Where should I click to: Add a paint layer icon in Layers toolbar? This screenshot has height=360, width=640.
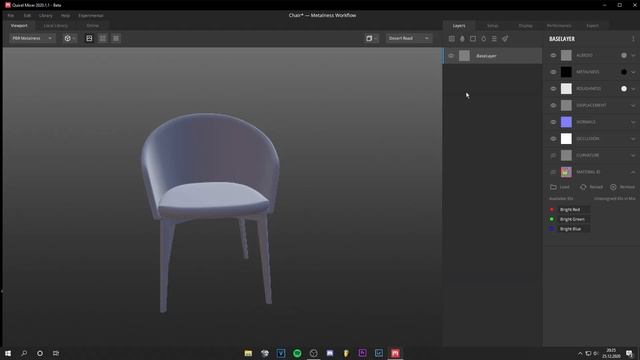coord(462,38)
